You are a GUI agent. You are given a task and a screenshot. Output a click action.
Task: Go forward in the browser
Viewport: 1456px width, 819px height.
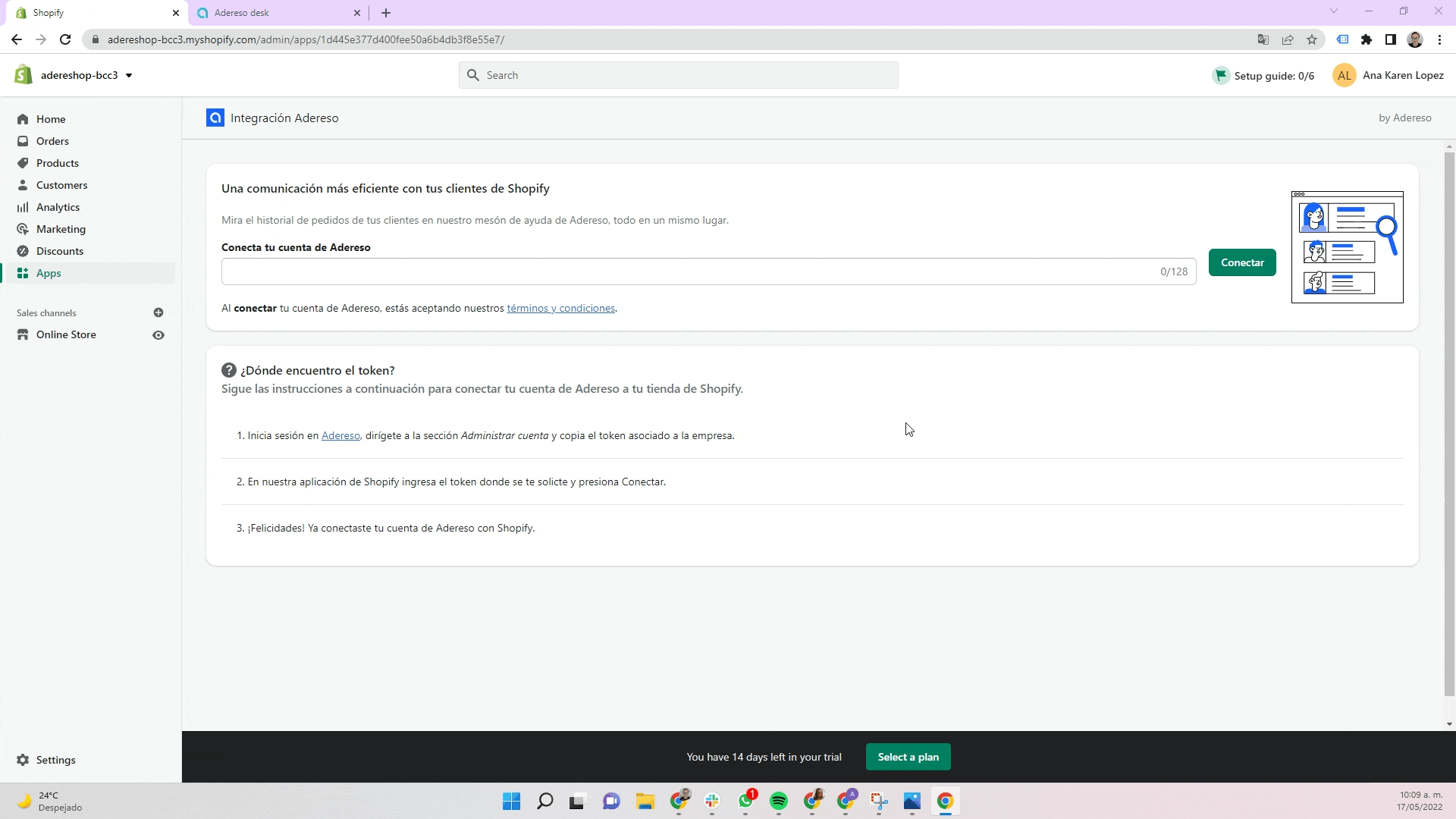point(41,39)
